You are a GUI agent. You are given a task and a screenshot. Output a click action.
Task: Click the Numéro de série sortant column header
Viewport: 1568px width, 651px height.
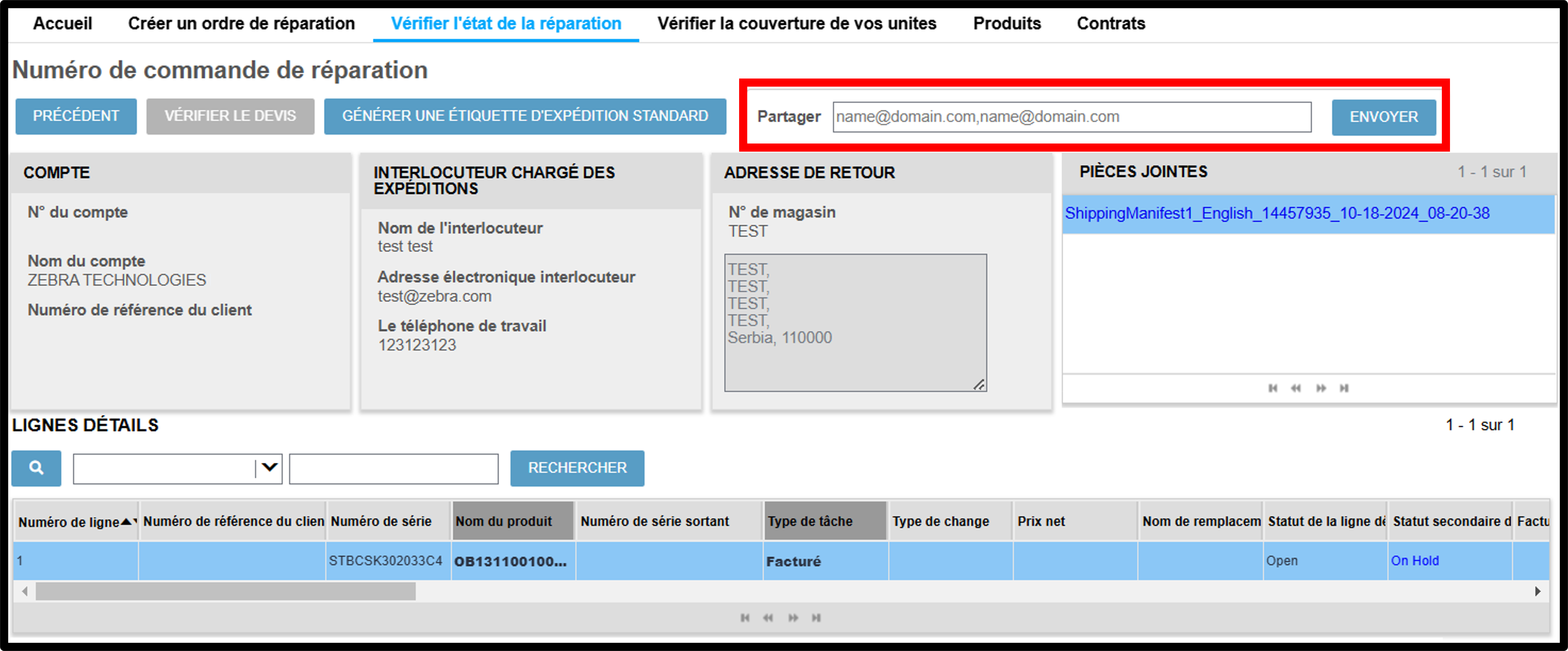point(668,521)
